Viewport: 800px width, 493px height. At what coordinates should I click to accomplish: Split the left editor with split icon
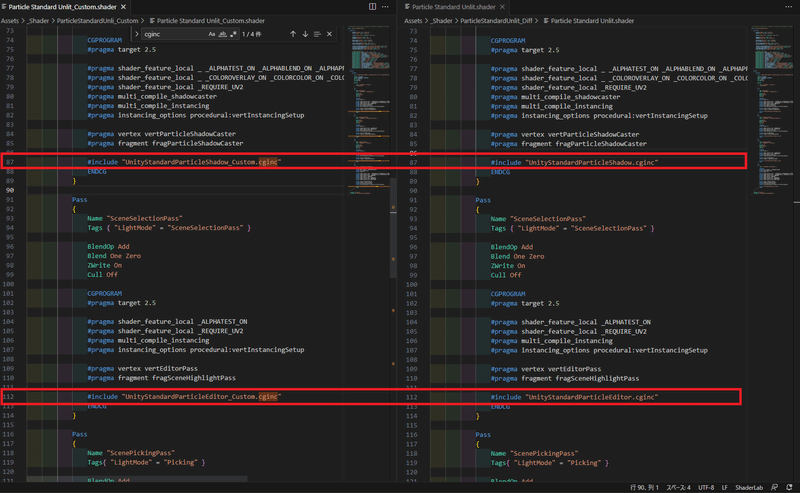[x=372, y=7]
